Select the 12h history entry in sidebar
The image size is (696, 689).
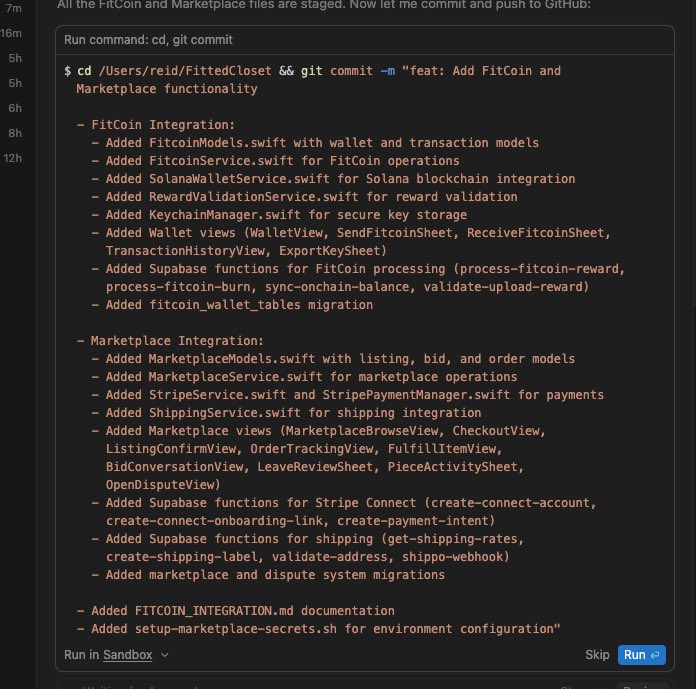click(x=12, y=158)
